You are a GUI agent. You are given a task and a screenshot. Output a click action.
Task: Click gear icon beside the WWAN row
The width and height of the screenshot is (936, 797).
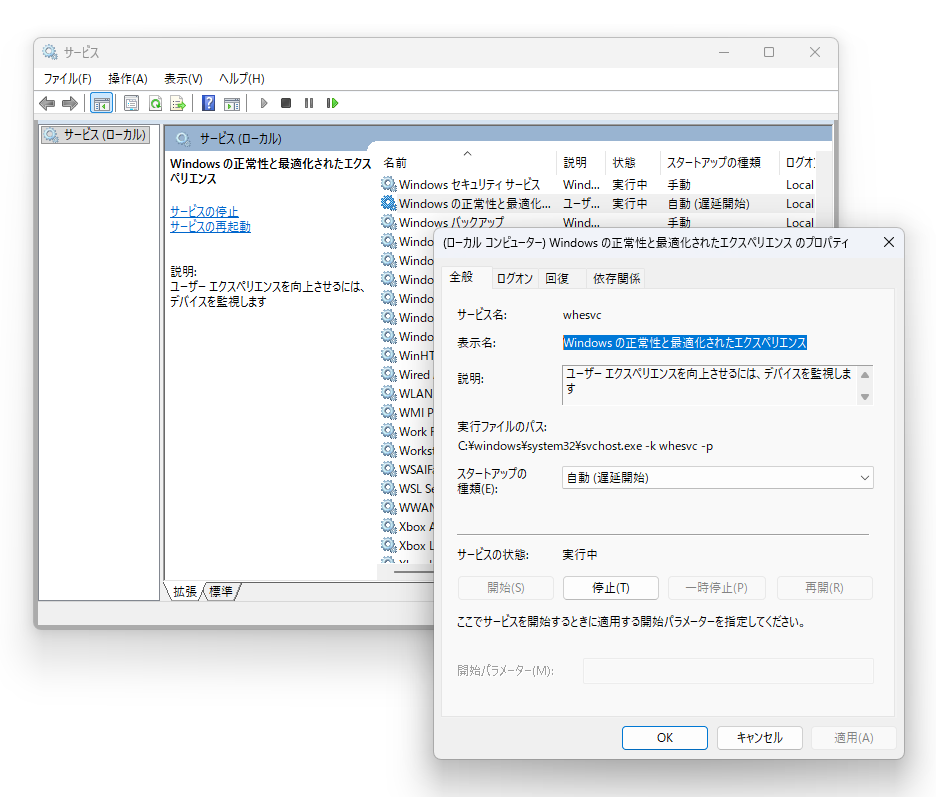tap(389, 507)
